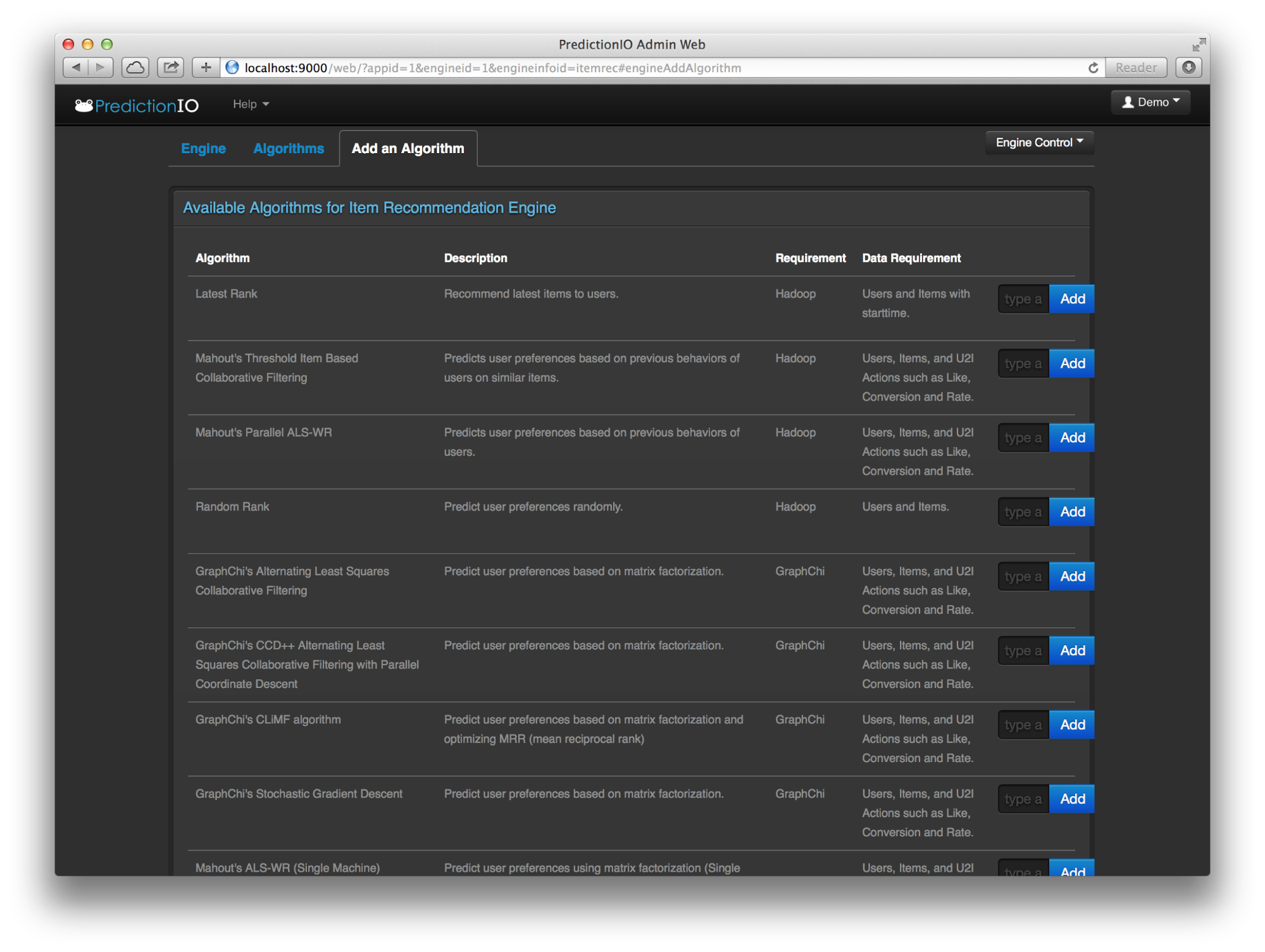This screenshot has width=1265, height=952.
Task: Switch to the Algorithms tab
Action: pyautogui.click(x=289, y=149)
